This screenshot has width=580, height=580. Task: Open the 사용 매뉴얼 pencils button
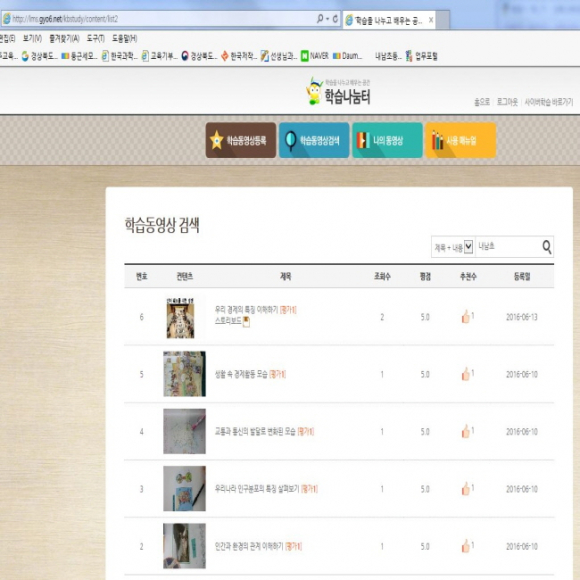click(461, 140)
